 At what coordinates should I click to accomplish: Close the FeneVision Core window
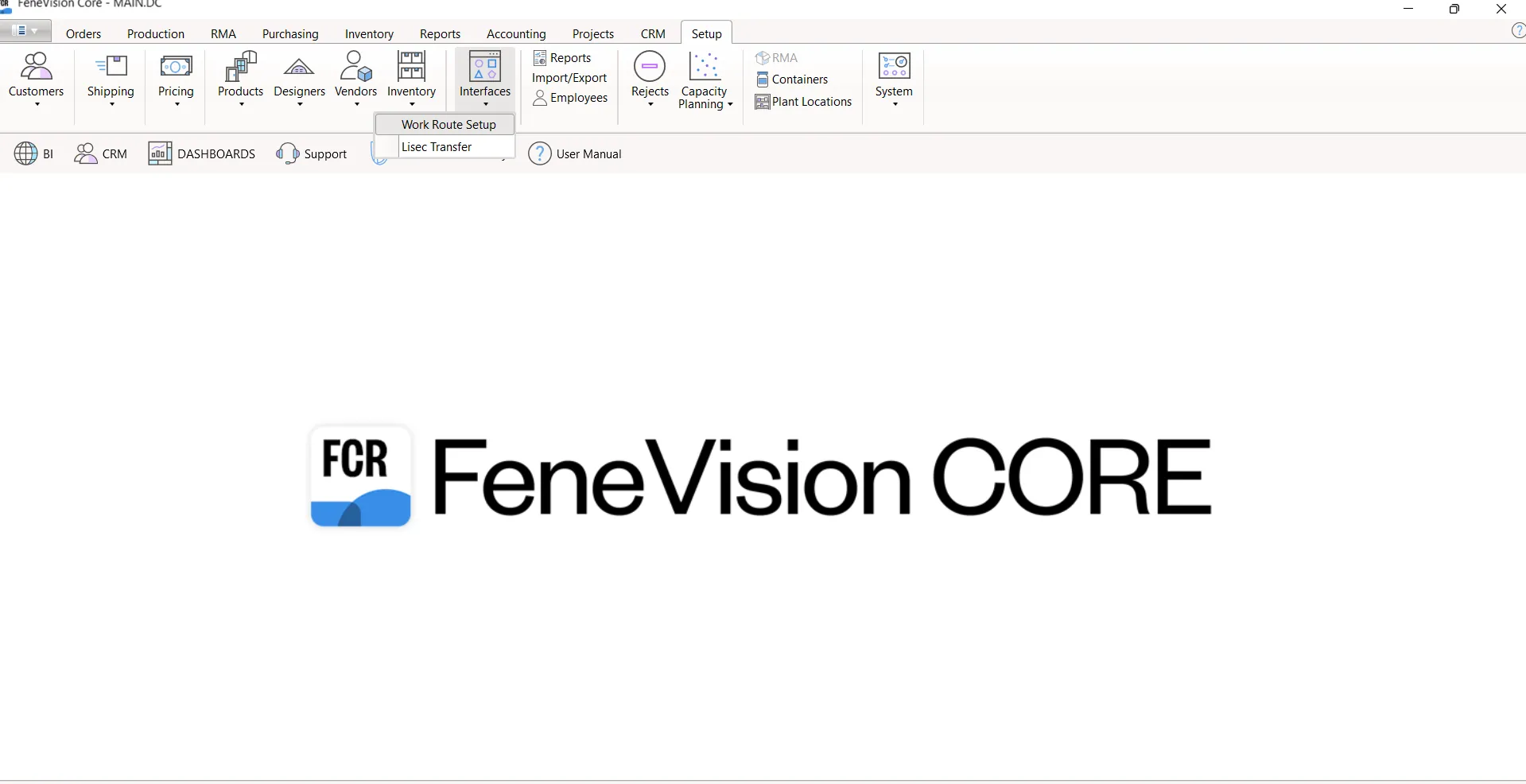click(x=1501, y=10)
